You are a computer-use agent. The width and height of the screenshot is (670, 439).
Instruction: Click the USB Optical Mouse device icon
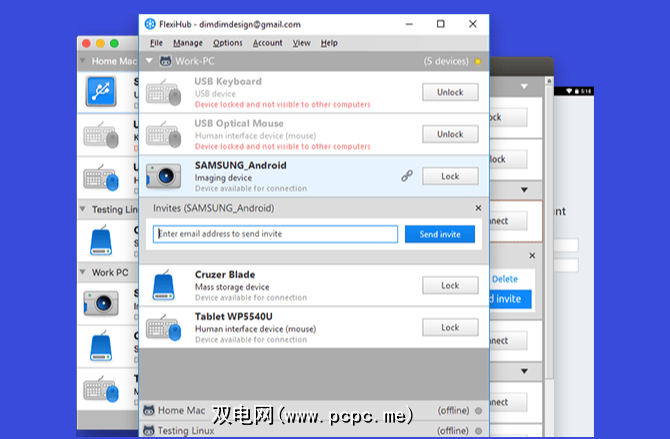(164, 134)
